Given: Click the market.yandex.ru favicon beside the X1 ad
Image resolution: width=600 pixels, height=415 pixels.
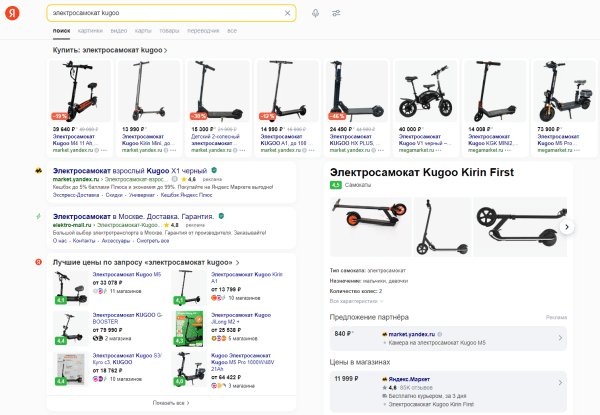Looking at the screenshot, I should click(x=37, y=172).
